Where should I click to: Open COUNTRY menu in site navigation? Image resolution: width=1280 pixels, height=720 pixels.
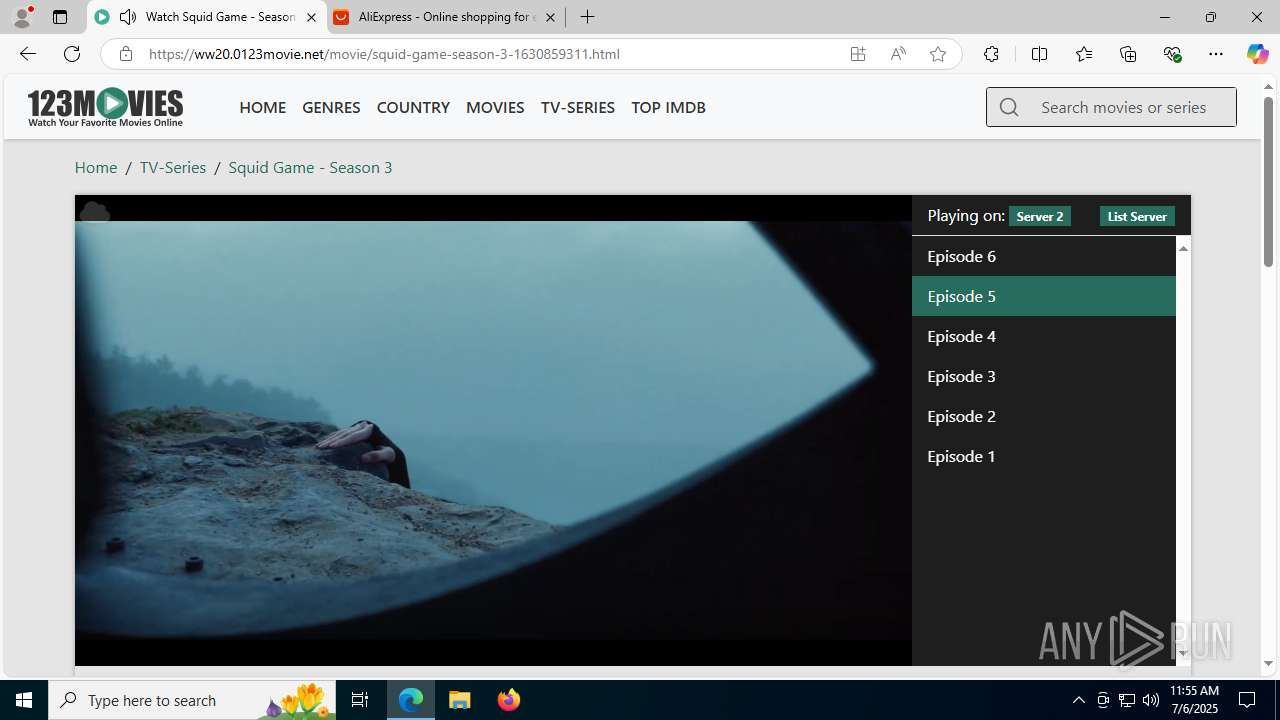tap(413, 107)
